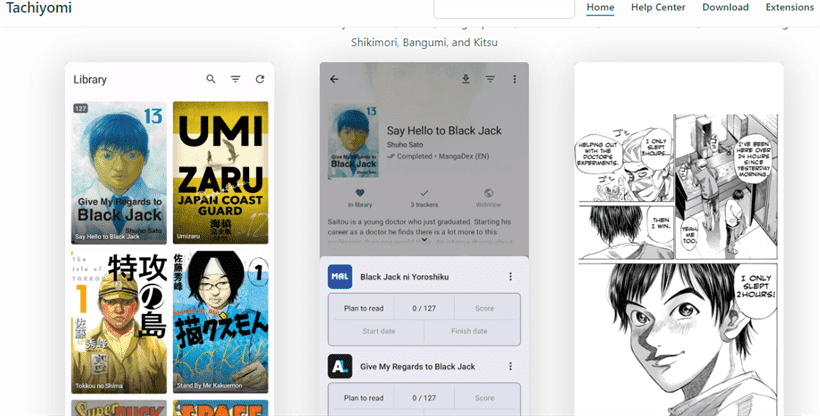Open the Black Jack ni Yoroshiku options menu
Viewport: 820px width, 416px height.
[510, 277]
